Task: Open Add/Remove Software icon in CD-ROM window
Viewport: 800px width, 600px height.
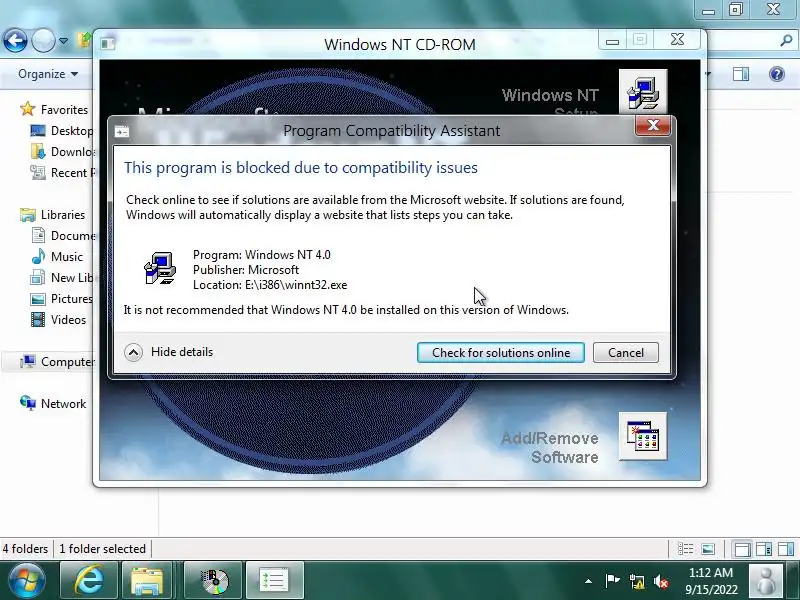Action: pos(643,436)
